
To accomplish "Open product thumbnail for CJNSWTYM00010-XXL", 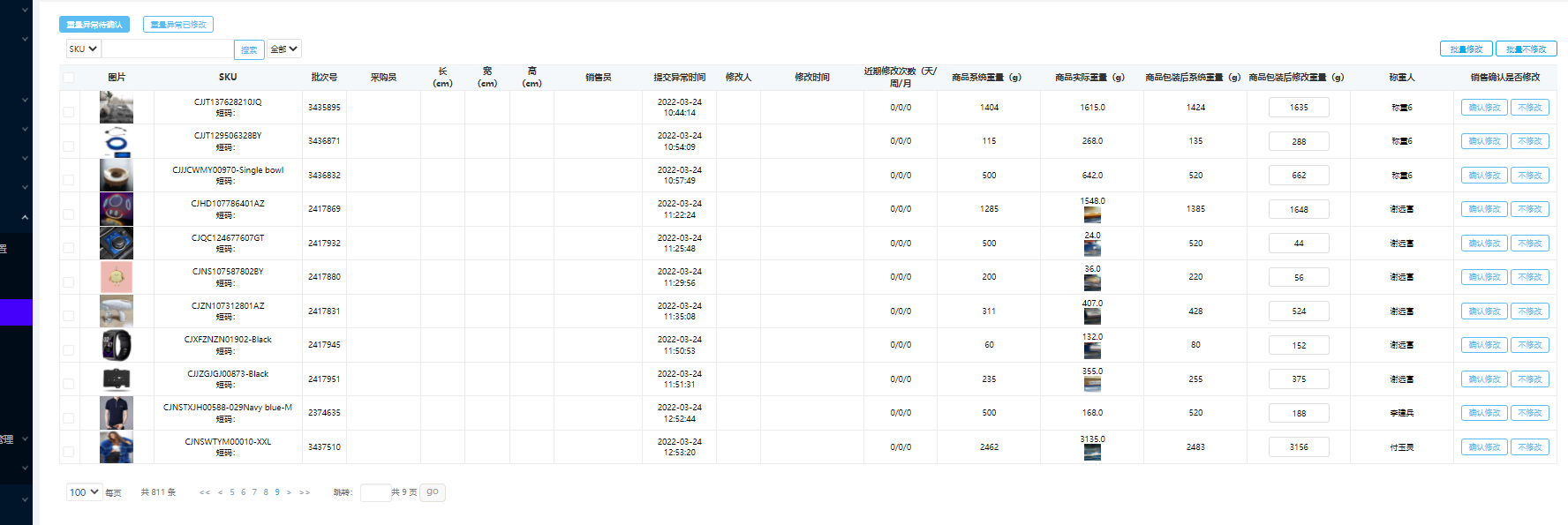I will pyautogui.click(x=117, y=447).
